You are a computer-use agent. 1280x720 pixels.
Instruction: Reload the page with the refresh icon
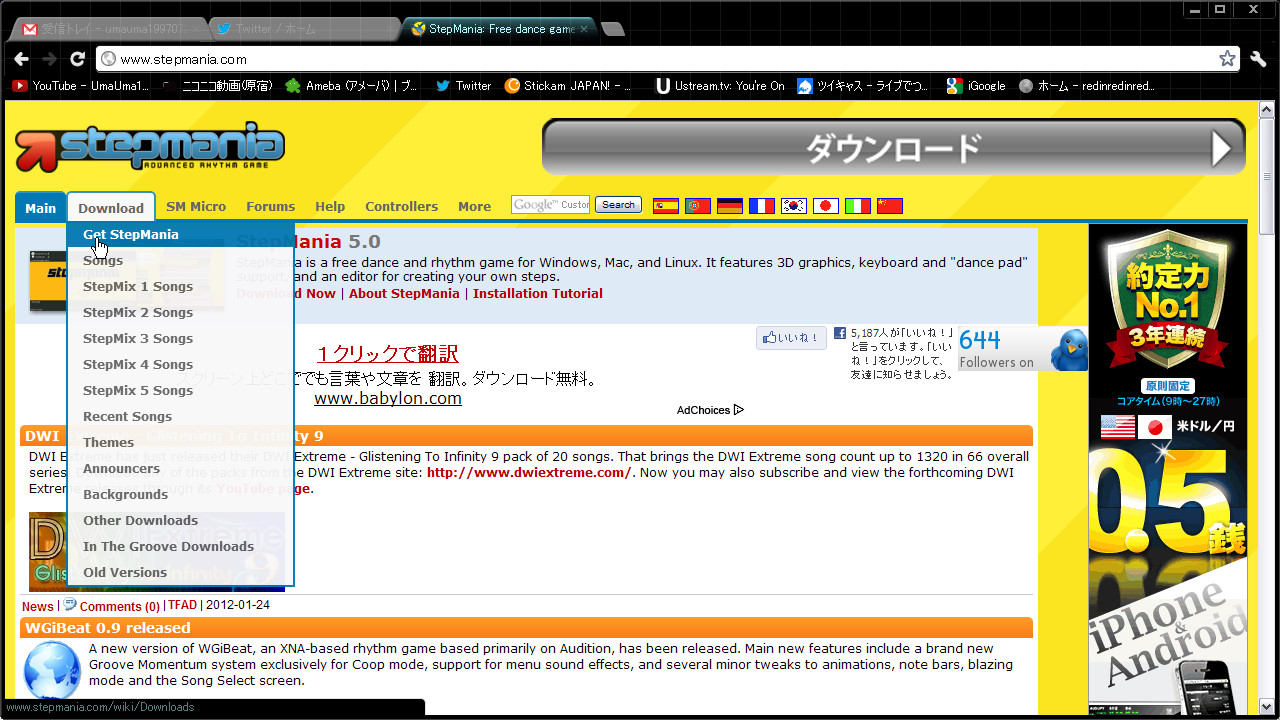77,59
